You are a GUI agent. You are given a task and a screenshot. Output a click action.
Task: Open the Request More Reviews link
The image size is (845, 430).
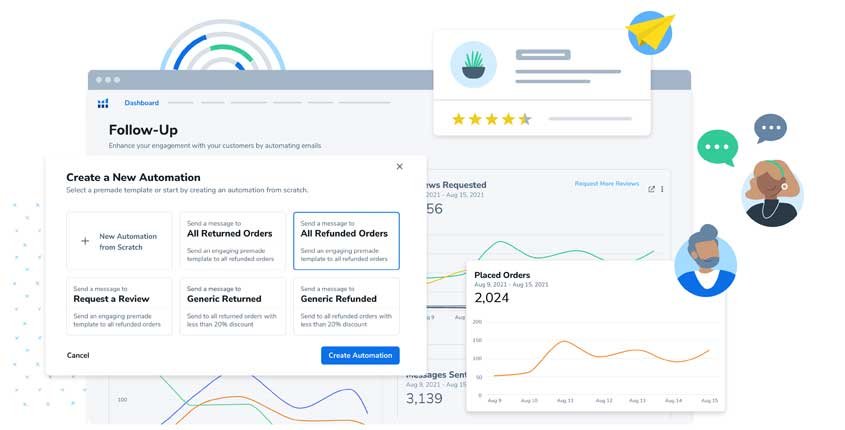[x=607, y=184]
